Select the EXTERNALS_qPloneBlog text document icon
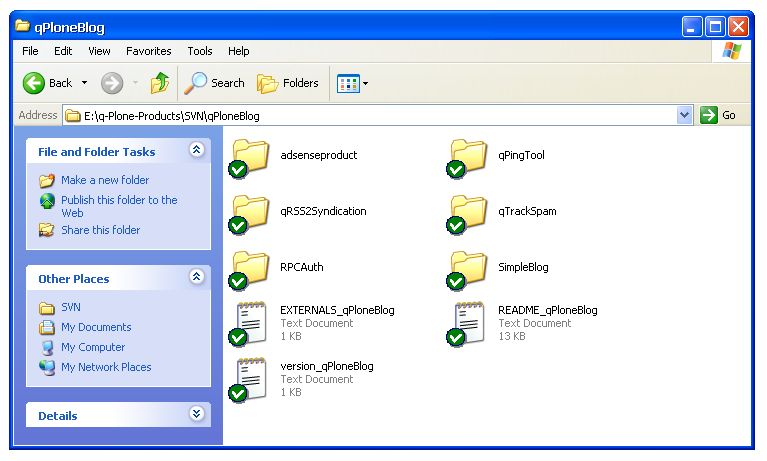The height and width of the screenshot is (461, 767). click(x=250, y=323)
